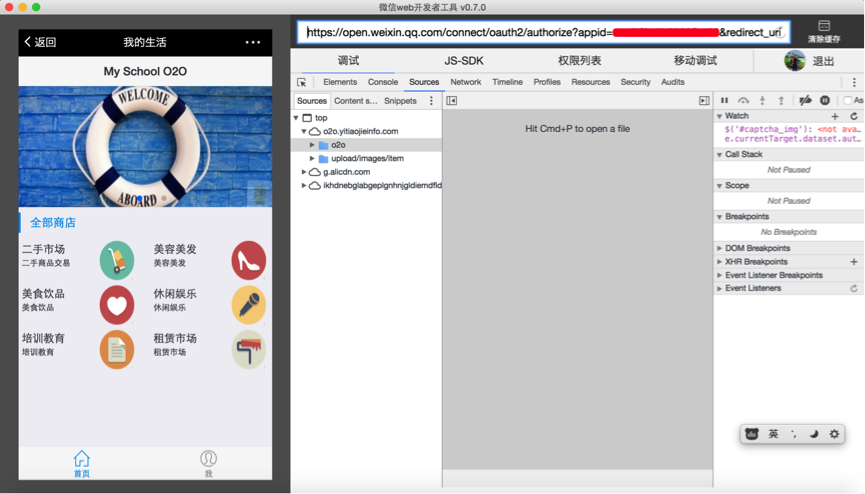Open the Snippets navigator tab

400,100
